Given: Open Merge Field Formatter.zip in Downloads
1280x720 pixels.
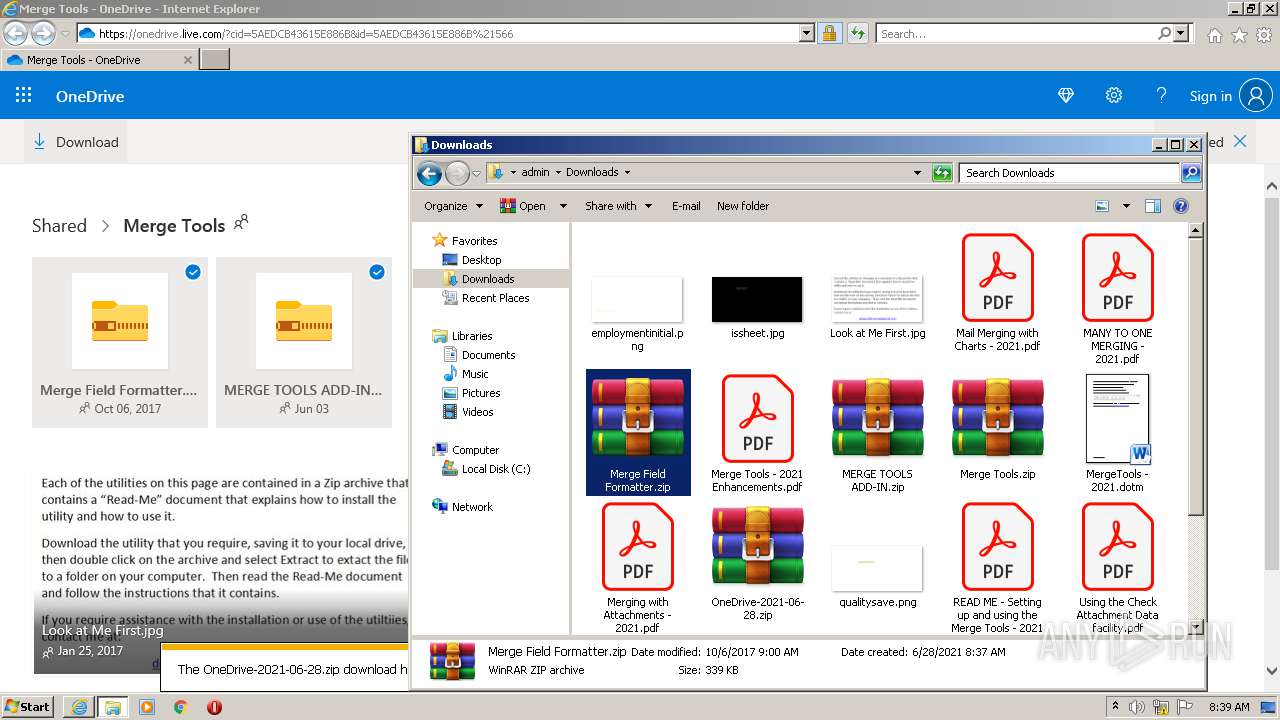Looking at the screenshot, I should [x=637, y=433].
